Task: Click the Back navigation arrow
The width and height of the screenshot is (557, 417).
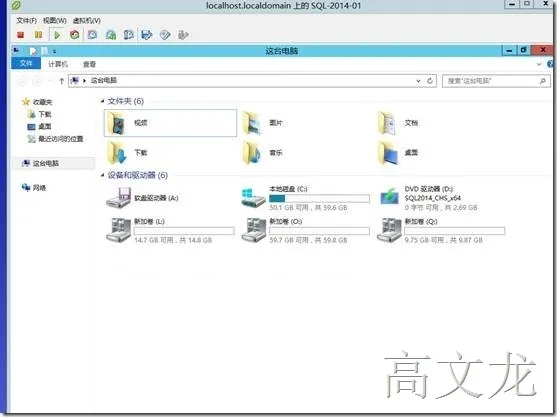Action: (x=21, y=81)
